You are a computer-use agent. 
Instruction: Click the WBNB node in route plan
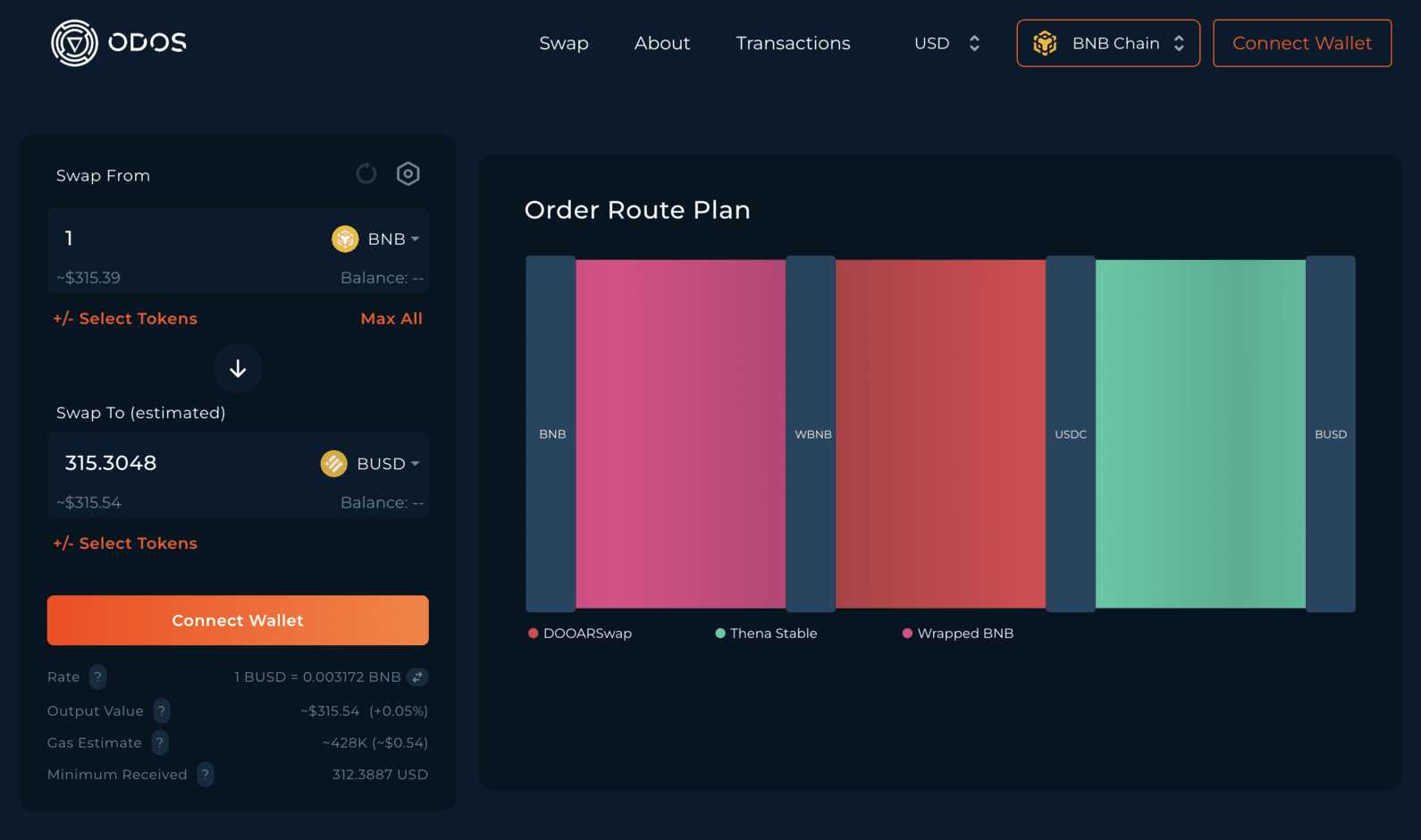(811, 434)
